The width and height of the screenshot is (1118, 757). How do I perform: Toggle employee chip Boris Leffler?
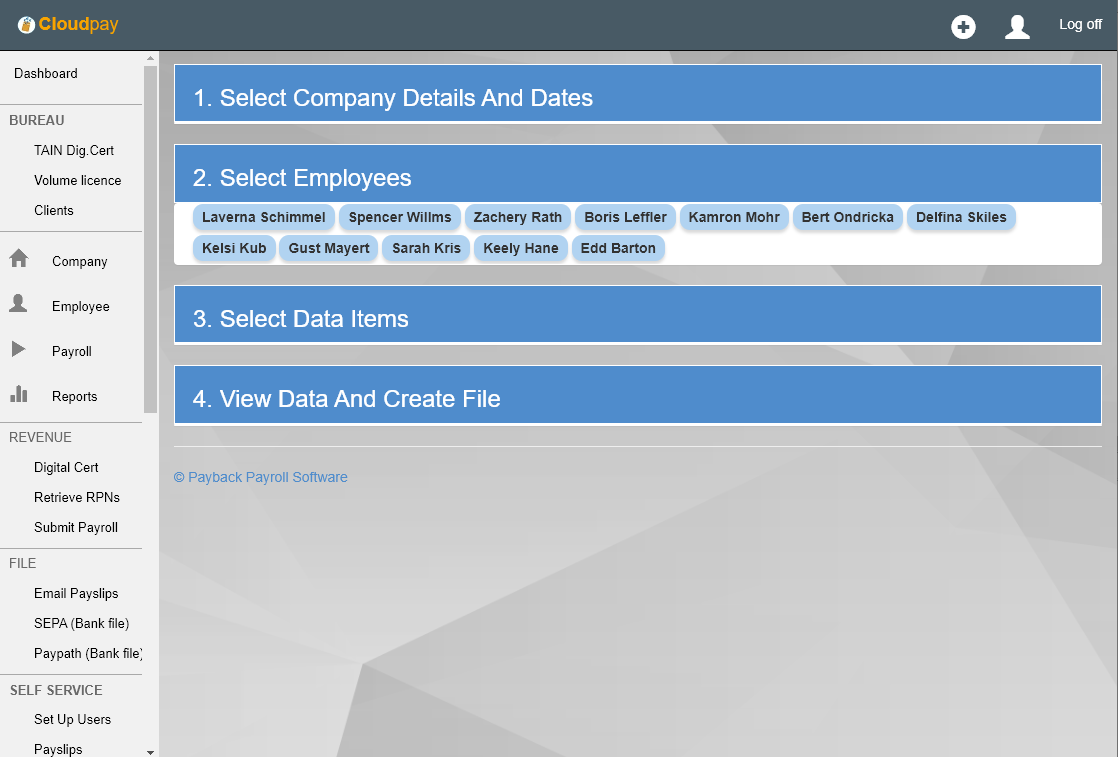point(625,217)
